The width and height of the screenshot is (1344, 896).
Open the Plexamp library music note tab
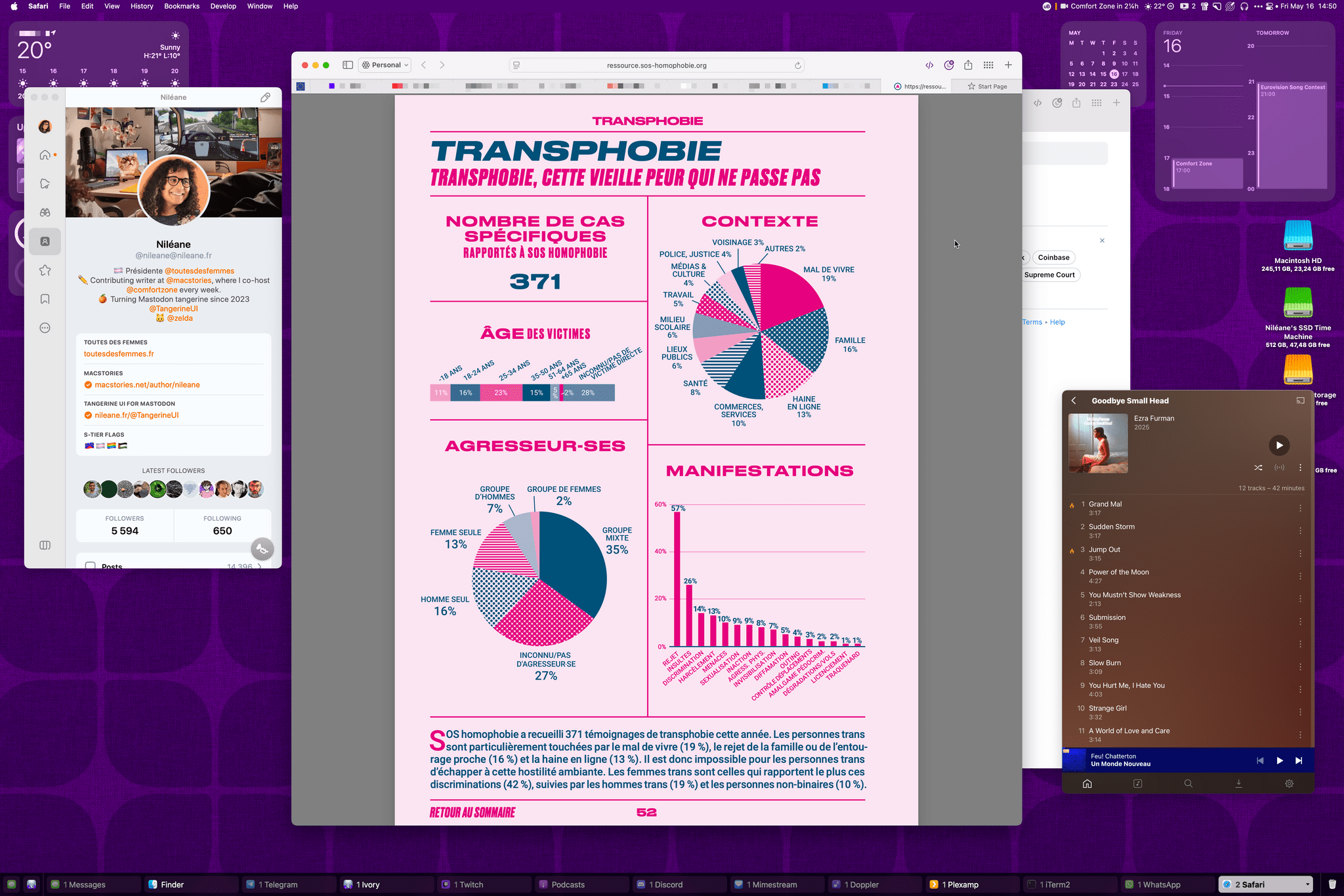point(1138,784)
